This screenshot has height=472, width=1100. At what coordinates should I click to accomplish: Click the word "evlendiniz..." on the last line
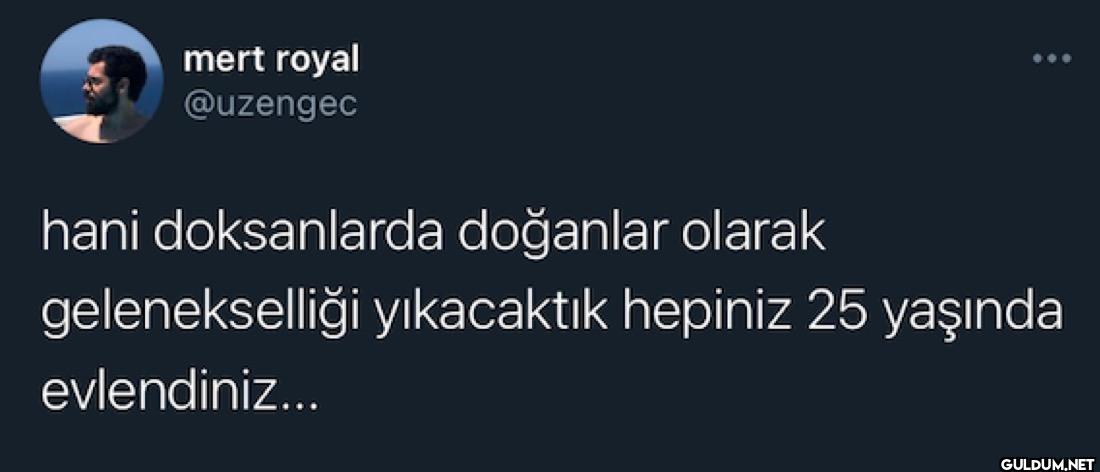180,393
